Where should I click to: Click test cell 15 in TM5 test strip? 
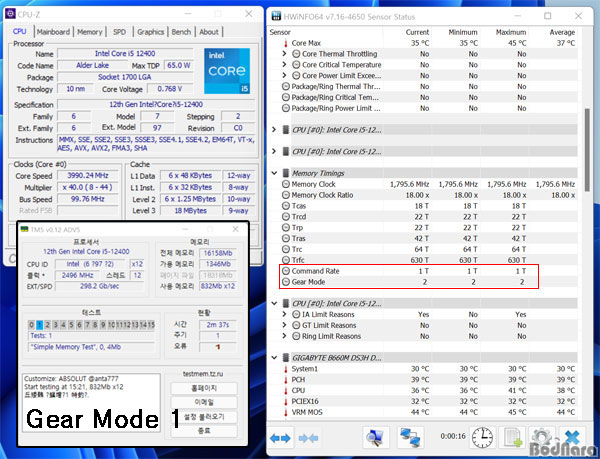click(151, 325)
